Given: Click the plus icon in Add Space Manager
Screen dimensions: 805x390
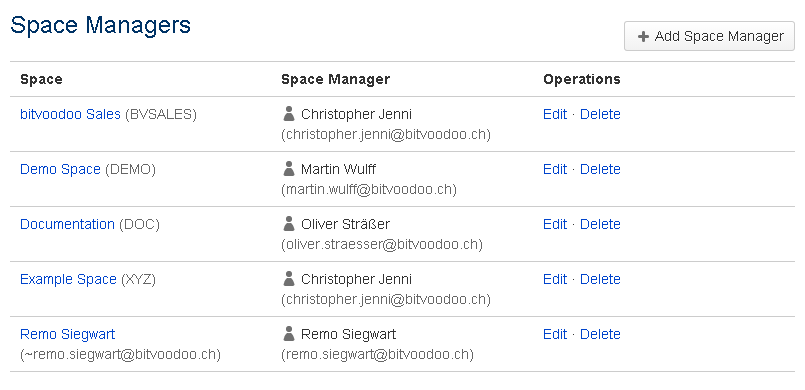Looking at the screenshot, I should (x=643, y=36).
